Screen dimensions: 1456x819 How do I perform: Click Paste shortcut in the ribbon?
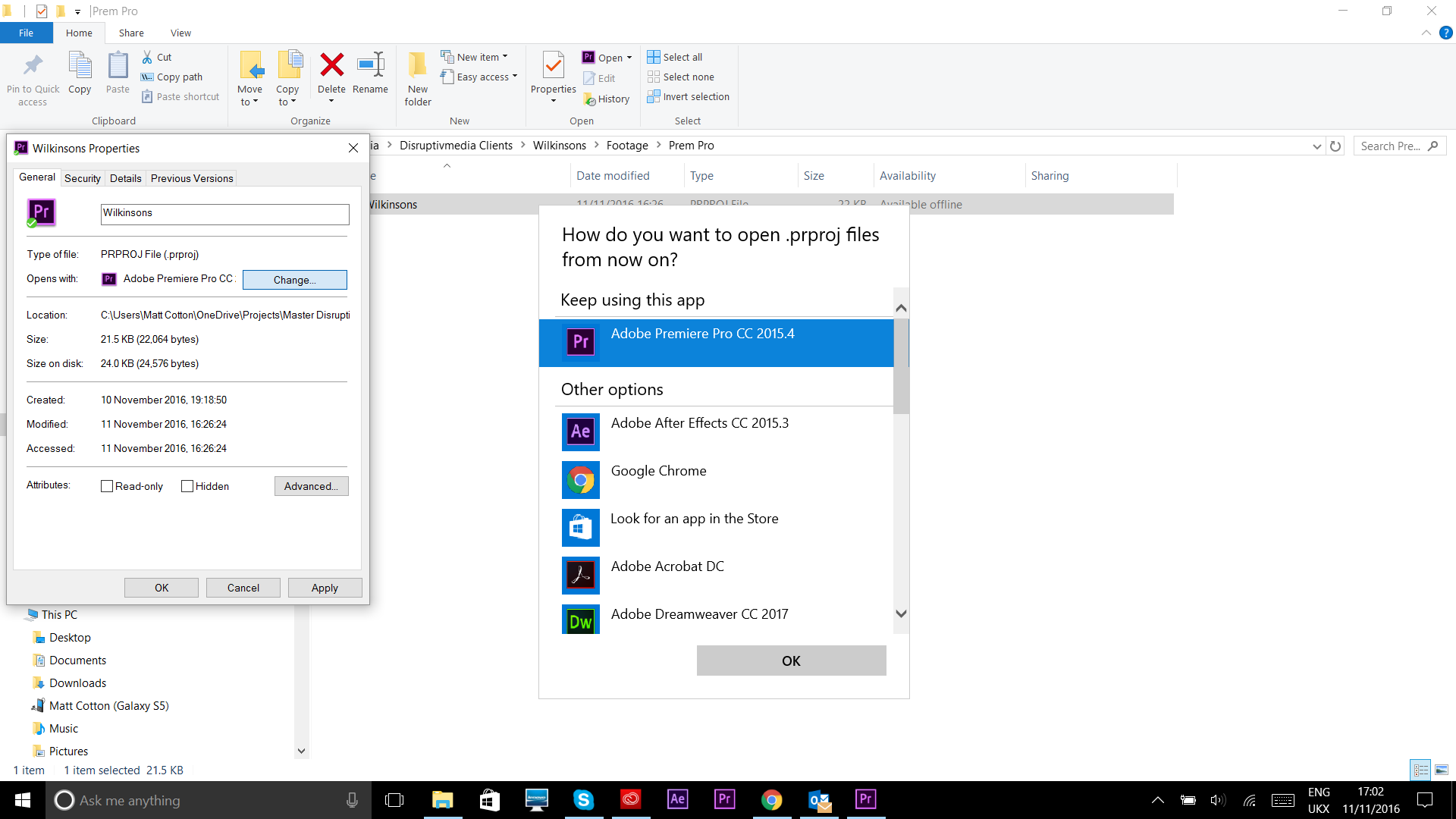point(180,96)
